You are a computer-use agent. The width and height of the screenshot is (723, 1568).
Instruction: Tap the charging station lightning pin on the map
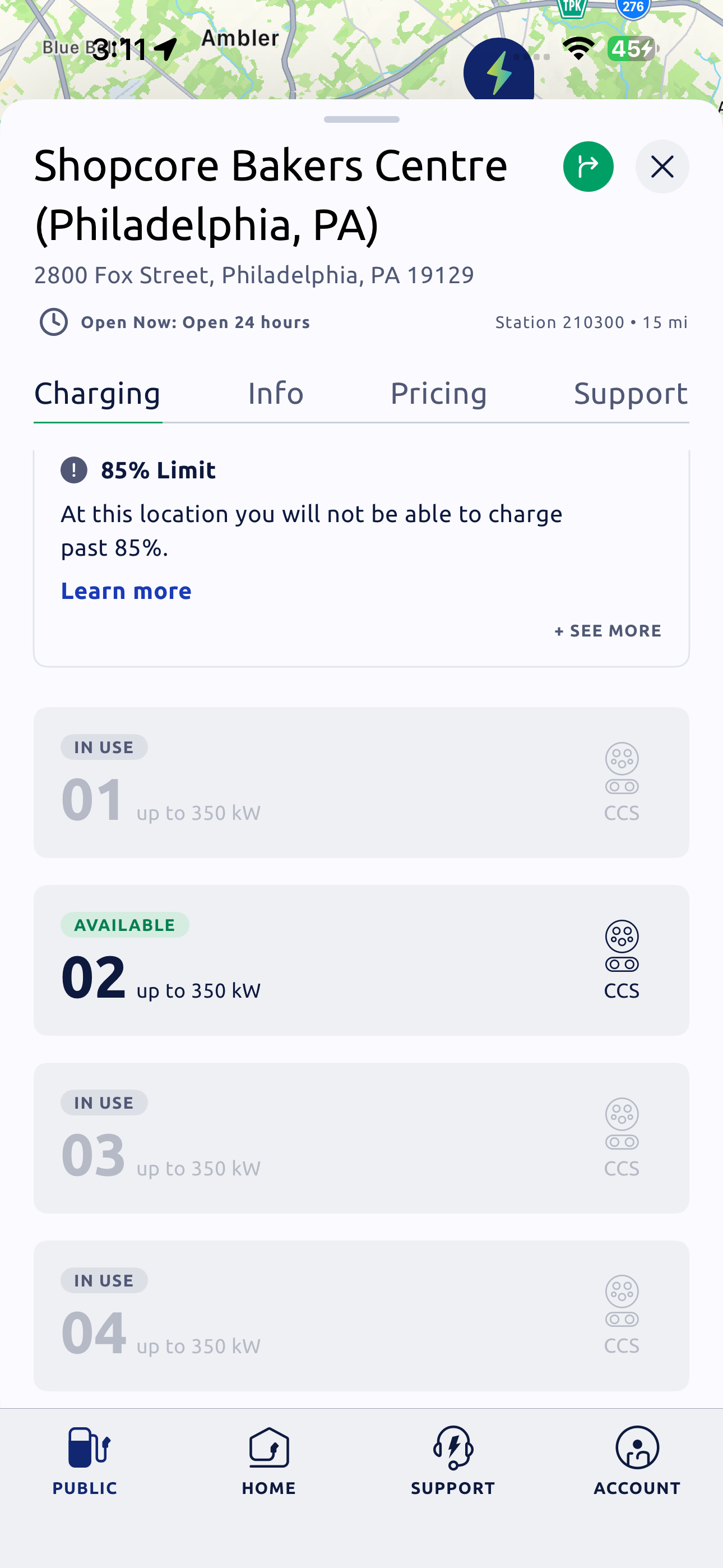498,72
